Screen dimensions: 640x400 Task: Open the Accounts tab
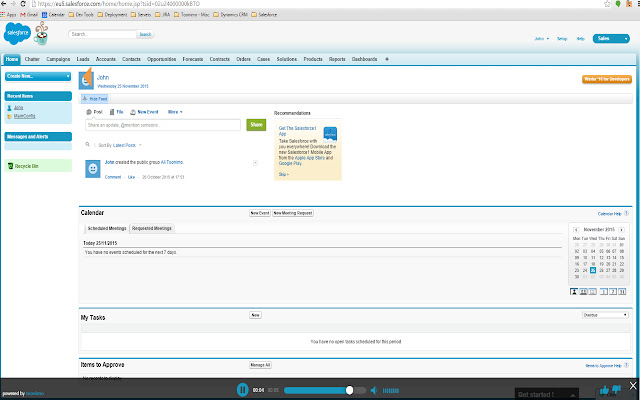106,59
